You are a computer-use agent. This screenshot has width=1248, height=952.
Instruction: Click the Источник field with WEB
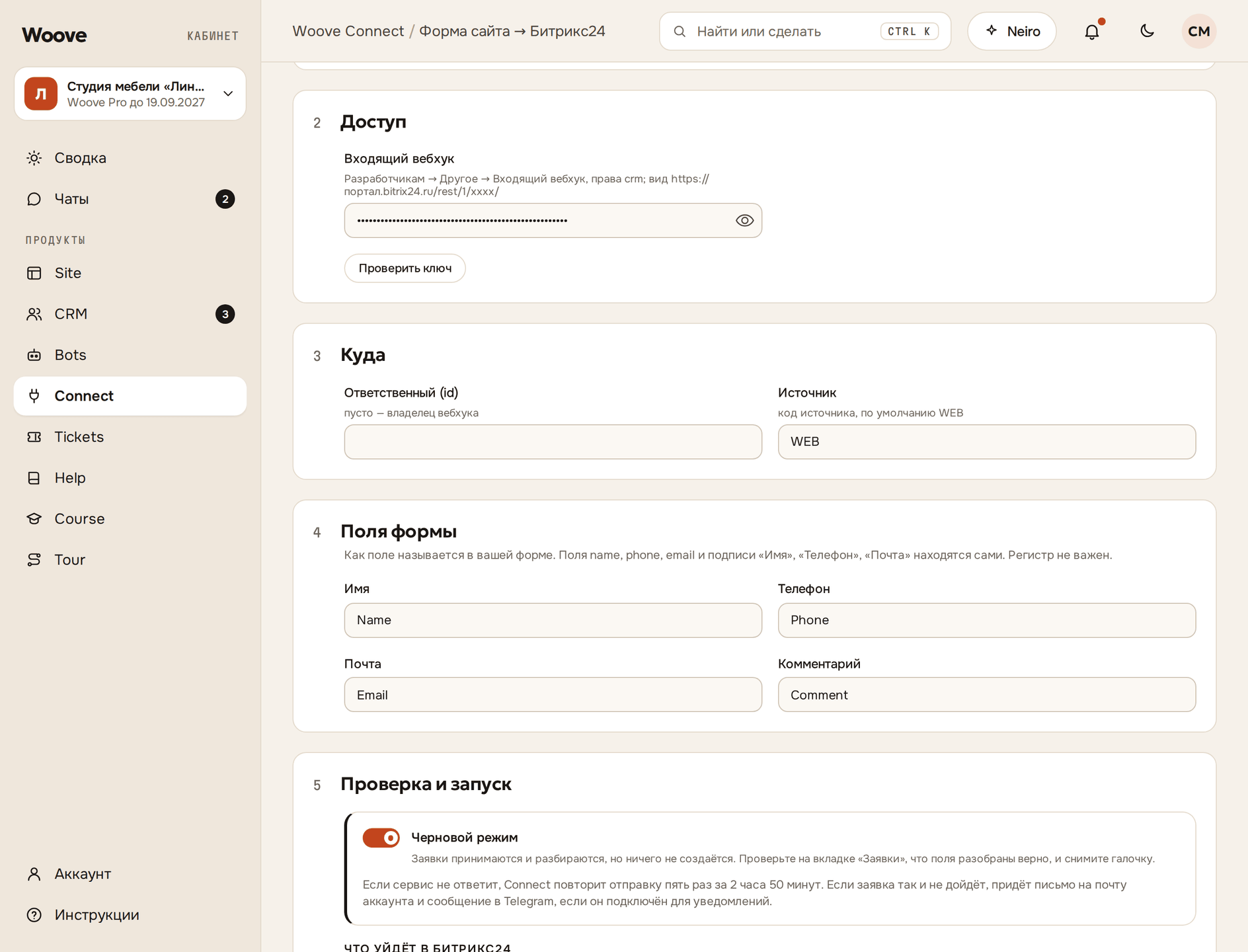click(x=987, y=442)
